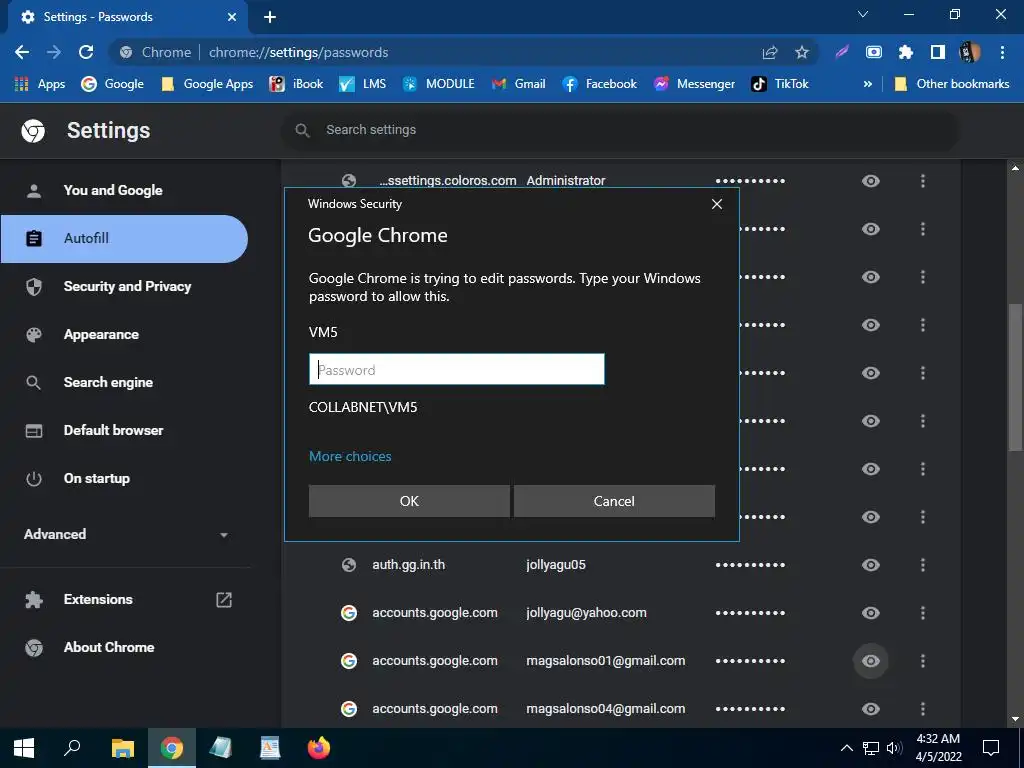Open the notification center icon
1024x768 pixels.
click(991, 748)
